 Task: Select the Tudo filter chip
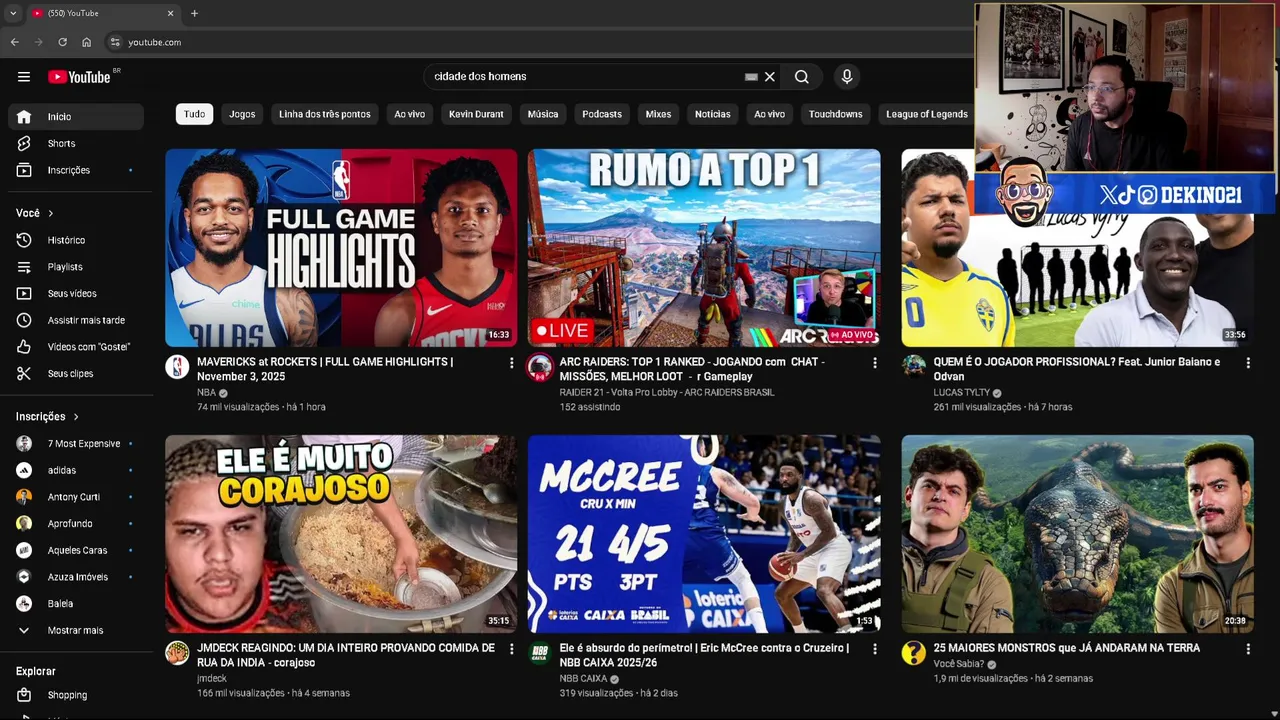[195, 114]
